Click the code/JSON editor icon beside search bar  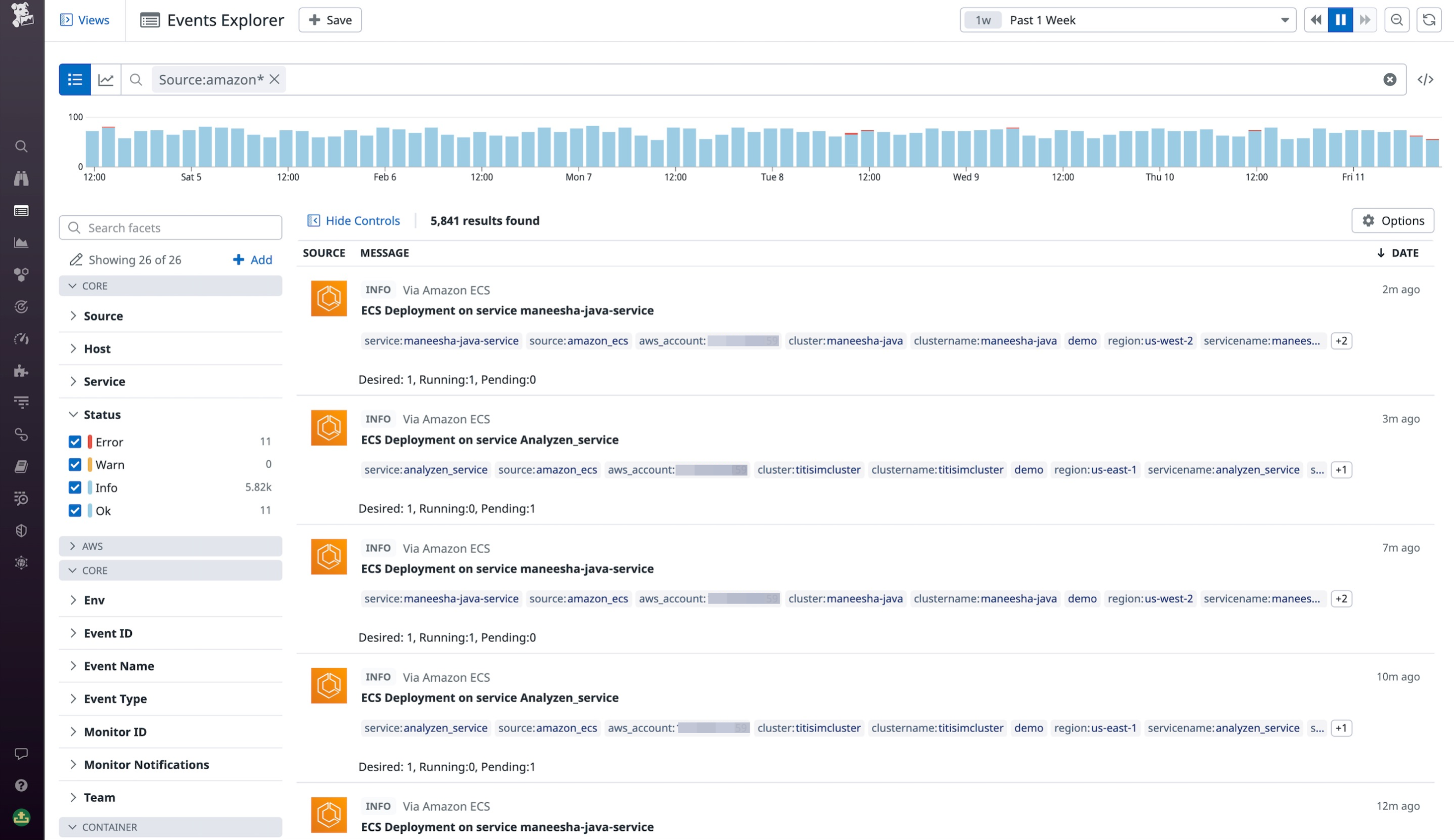coord(1427,79)
